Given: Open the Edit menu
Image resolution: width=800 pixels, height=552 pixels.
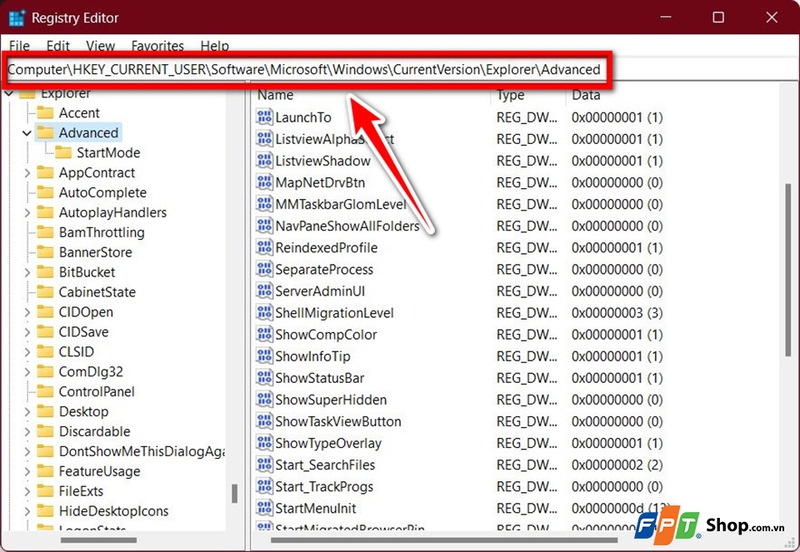Looking at the screenshot, I should coord(58,46).
